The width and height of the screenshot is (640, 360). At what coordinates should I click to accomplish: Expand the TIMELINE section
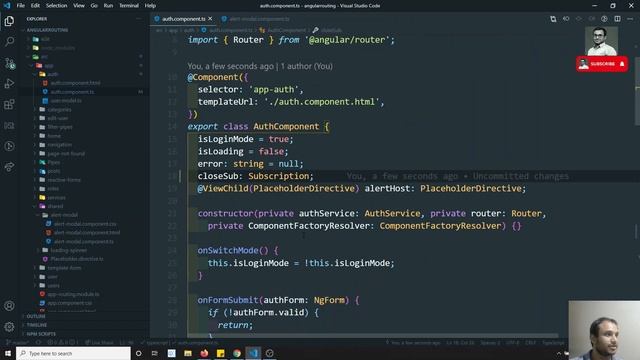point(37,325)
